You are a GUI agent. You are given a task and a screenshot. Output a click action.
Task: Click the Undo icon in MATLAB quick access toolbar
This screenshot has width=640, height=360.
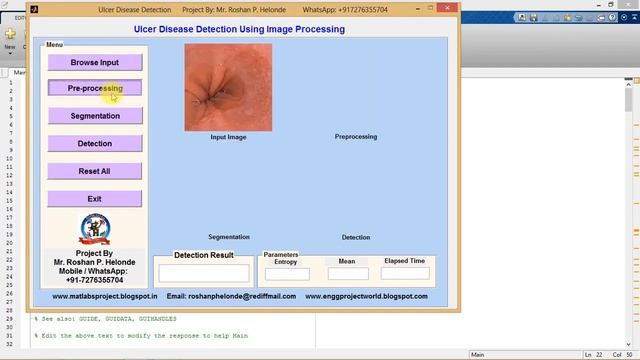pos(578,18)
